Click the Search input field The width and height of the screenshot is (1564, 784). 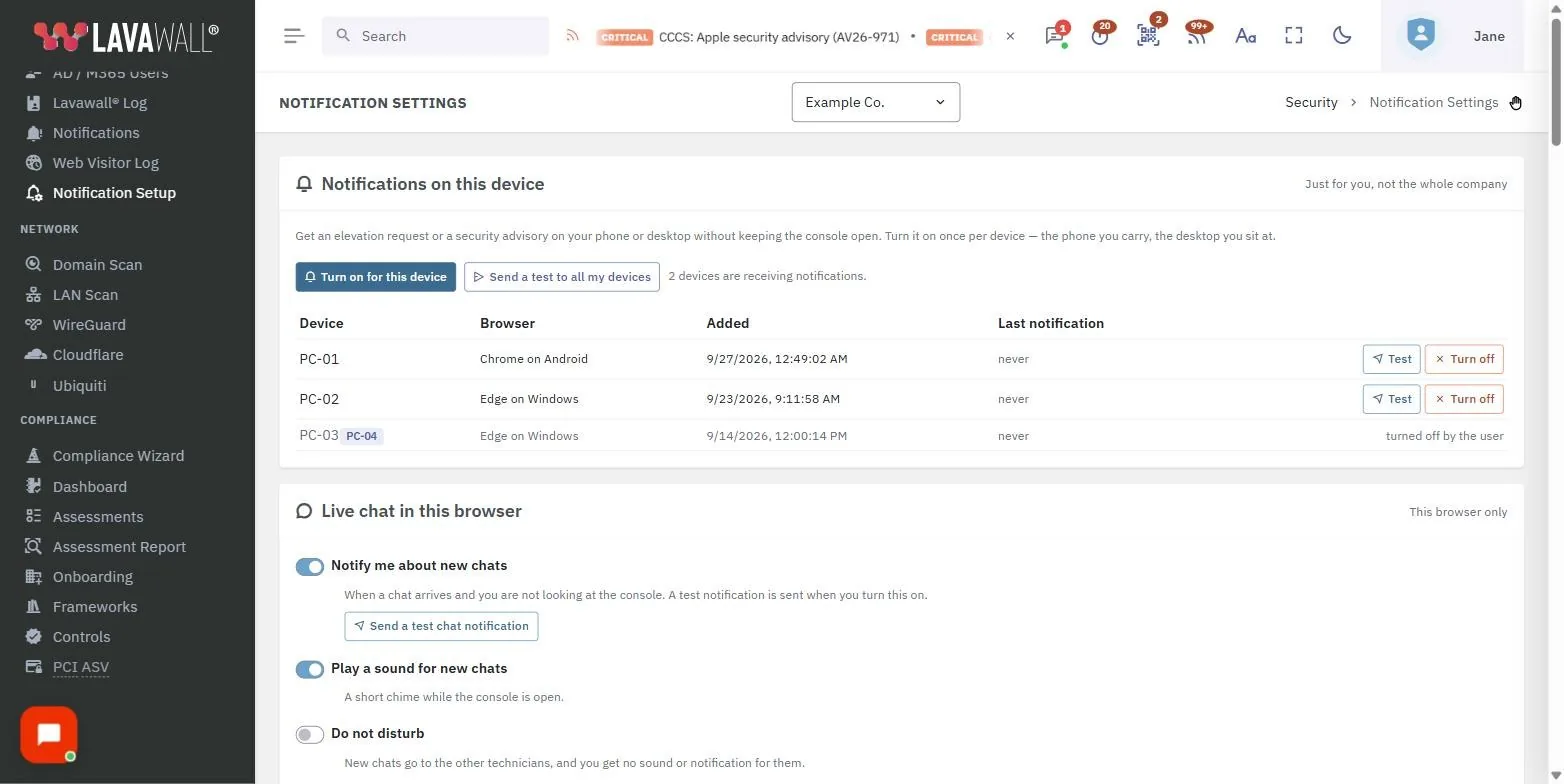pos(436,36)
